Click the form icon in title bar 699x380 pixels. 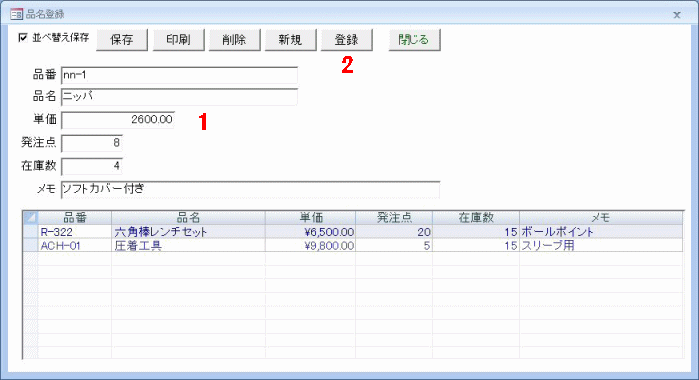[16, 14]
